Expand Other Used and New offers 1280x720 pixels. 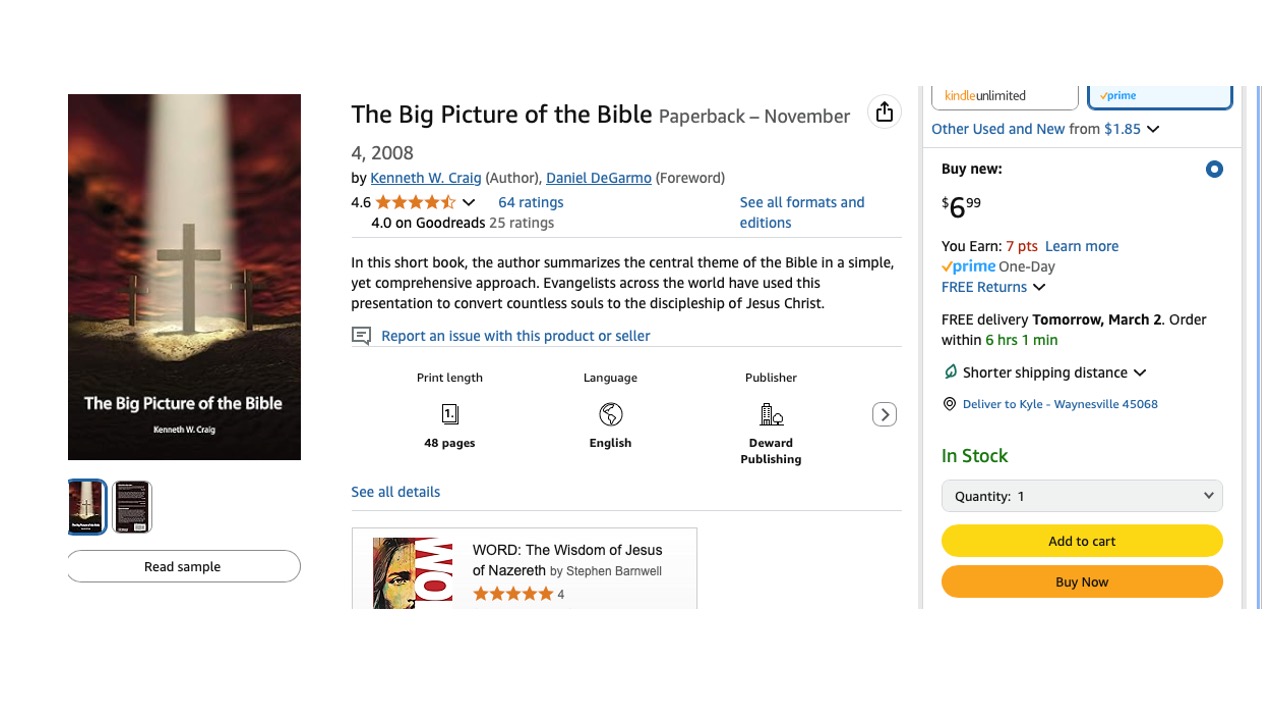[1153, 129]
